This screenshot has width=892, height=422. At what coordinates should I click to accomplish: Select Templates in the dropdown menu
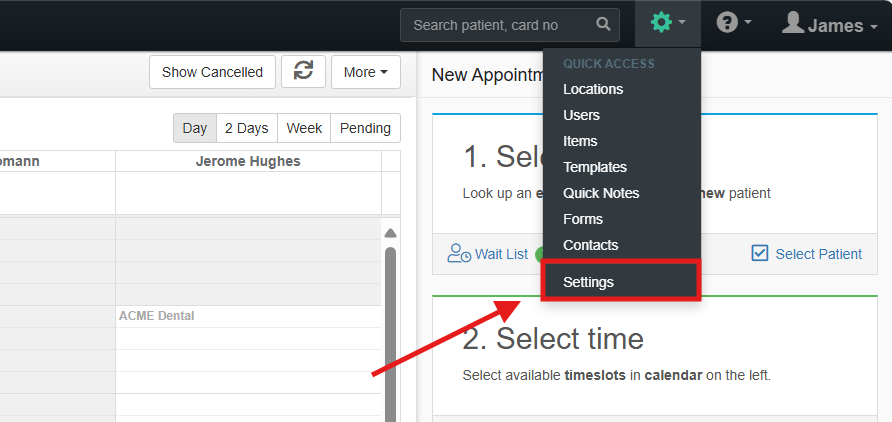coord(594,167)
